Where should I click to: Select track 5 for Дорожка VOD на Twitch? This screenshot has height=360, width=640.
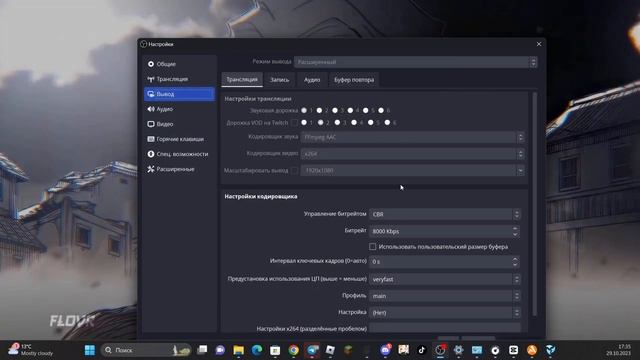(x=371, y=122)
